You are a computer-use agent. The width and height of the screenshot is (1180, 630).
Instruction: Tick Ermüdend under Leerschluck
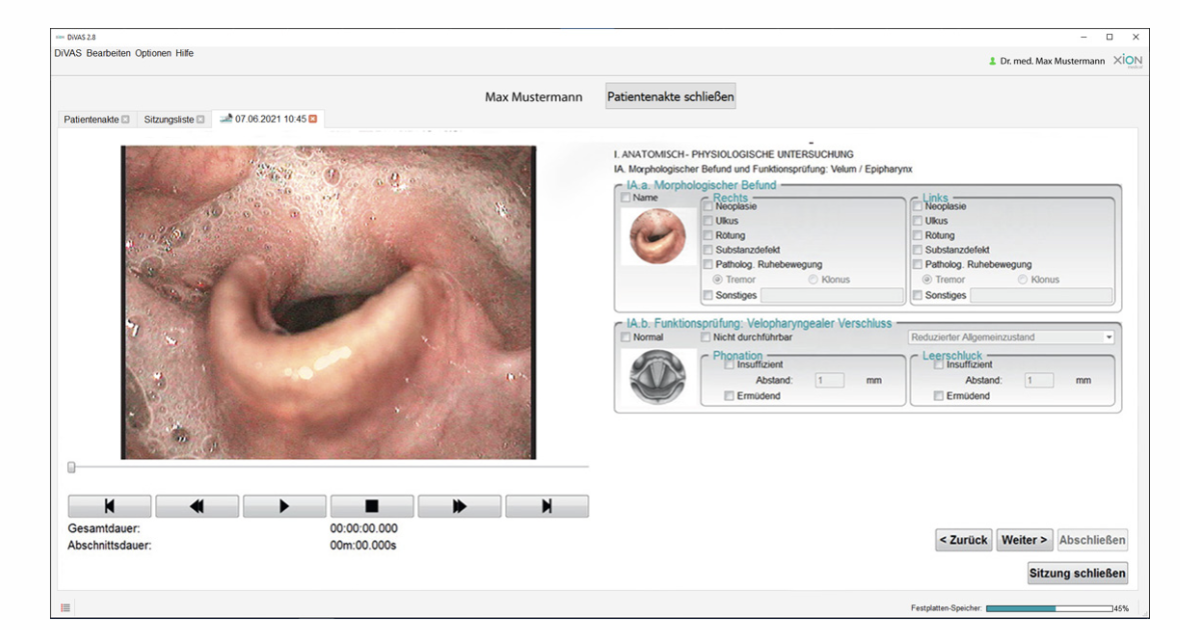pyautogui.click(x=938, y=396)
